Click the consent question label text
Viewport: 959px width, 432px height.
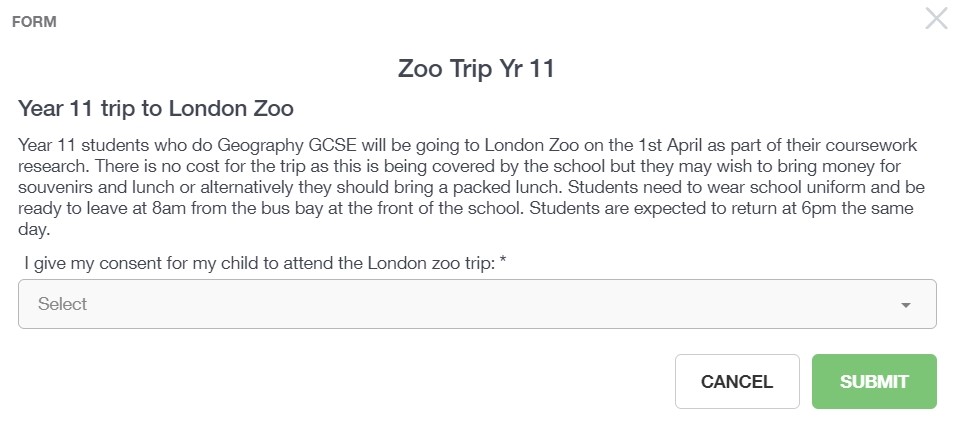tap(258, 262)
